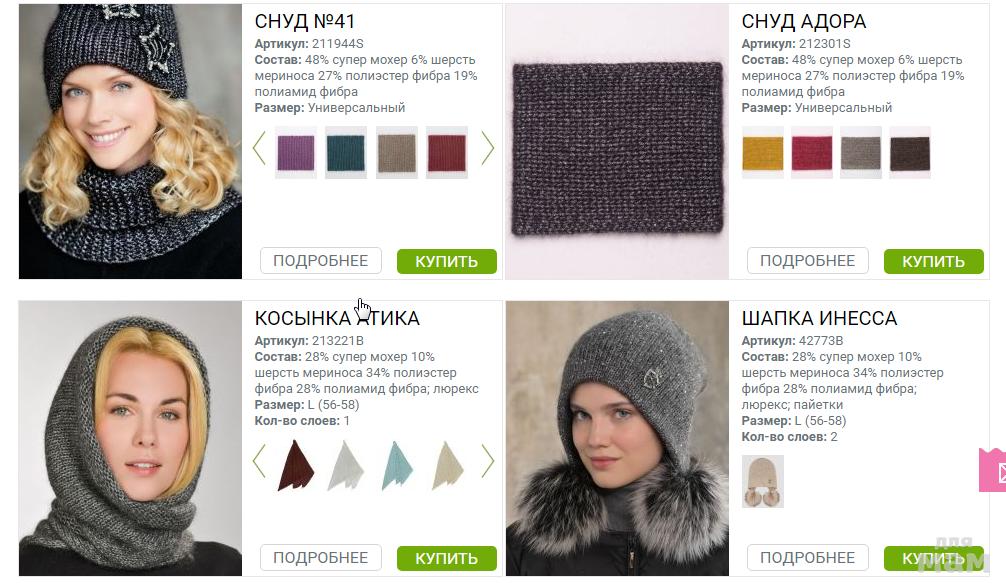Select light blue kerchief color variant

point(397,465)
